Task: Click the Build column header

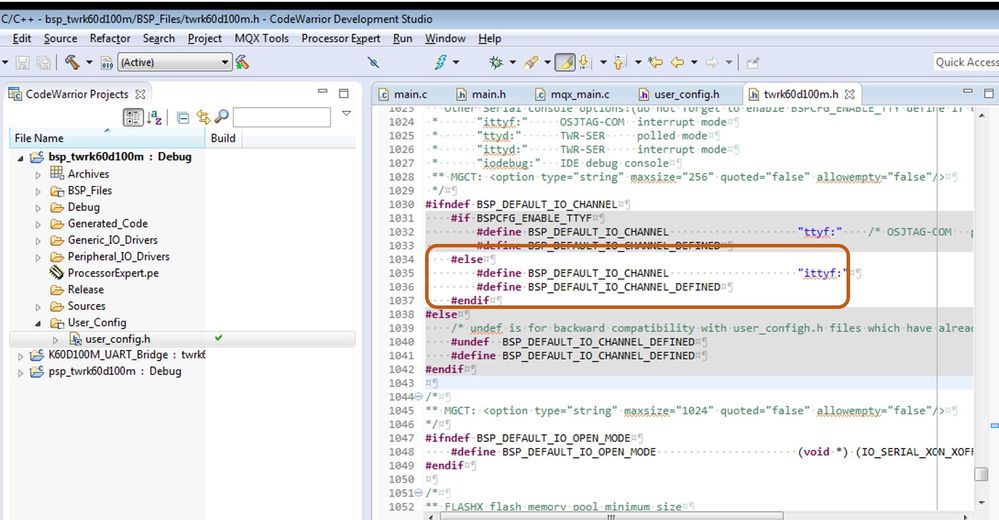Action: pos(223,138)
